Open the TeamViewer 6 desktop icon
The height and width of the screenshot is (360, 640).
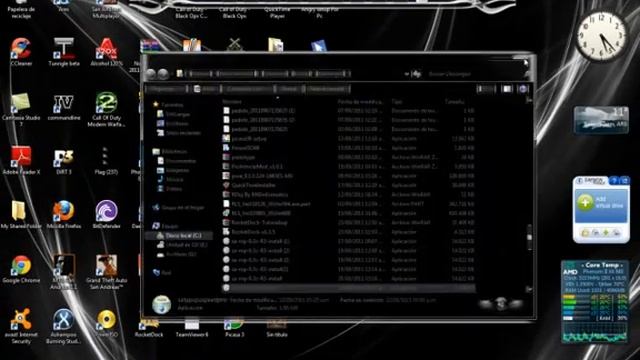tap(192, 329)
